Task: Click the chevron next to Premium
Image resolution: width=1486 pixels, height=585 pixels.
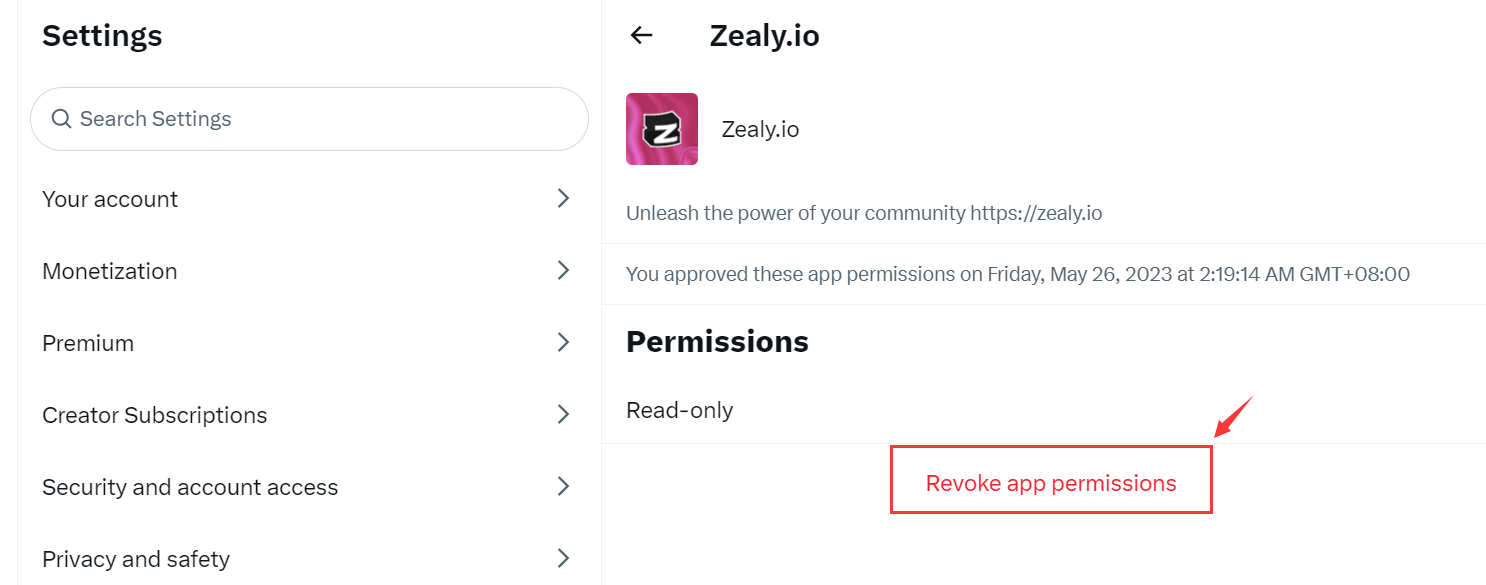Action: click(563, 343)
